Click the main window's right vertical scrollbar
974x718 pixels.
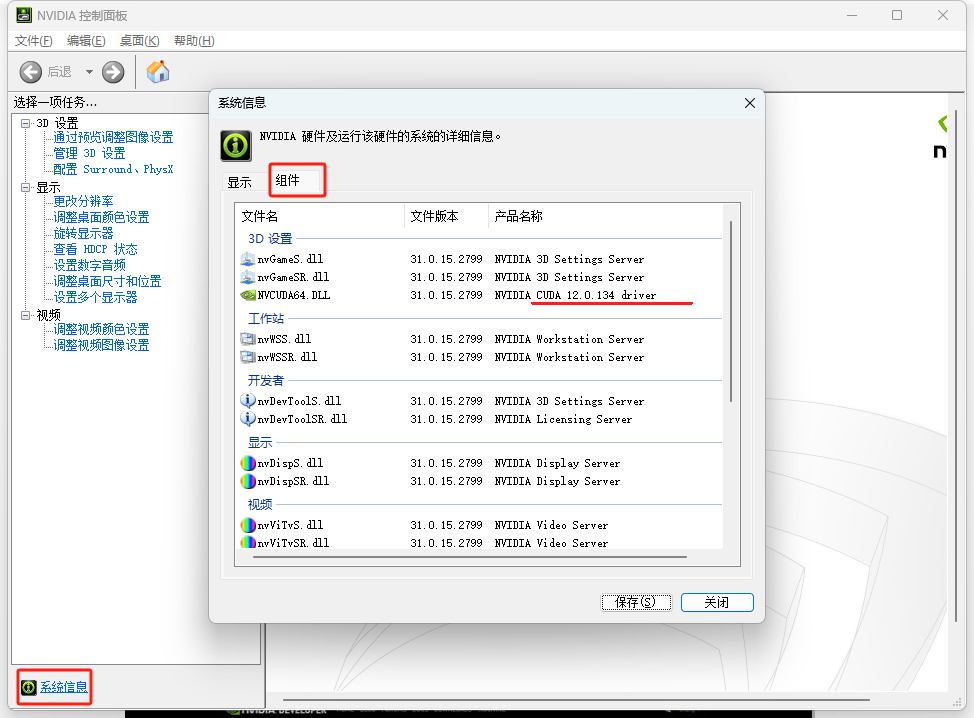coord(956,366)
